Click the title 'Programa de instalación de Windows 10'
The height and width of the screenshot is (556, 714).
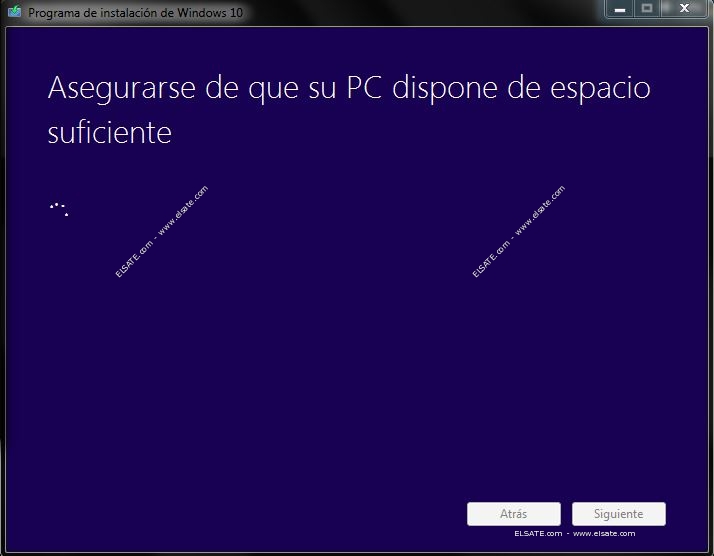click(135, 12)
